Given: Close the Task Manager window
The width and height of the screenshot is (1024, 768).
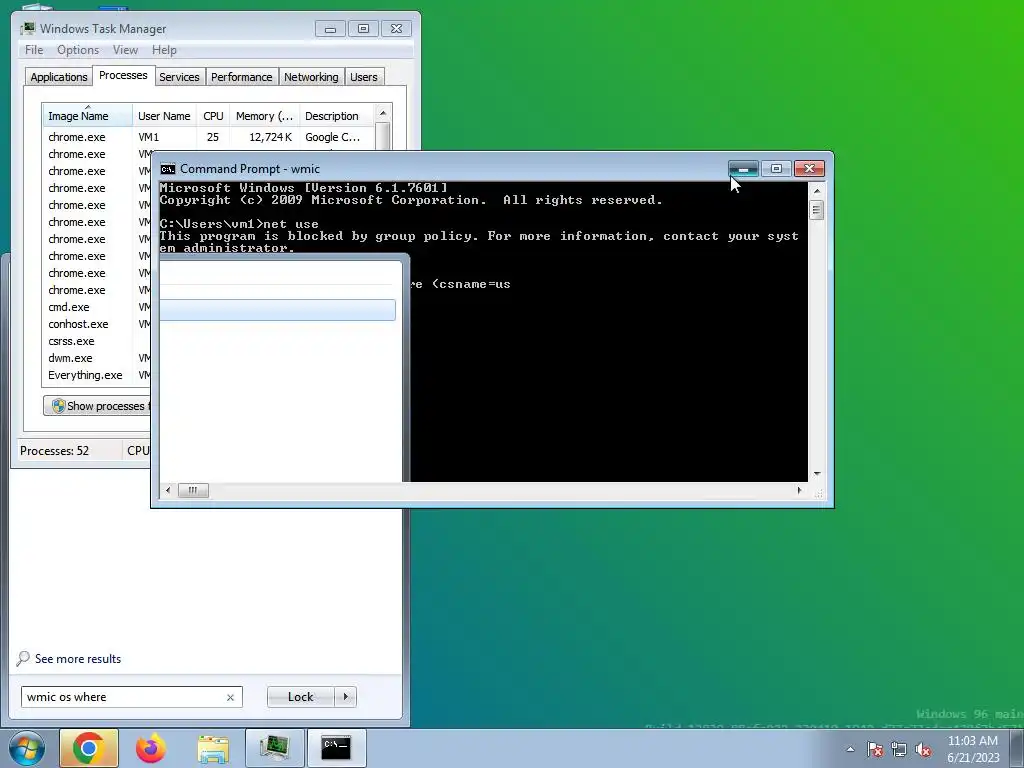Looking at the screenshot, I should click(x=396, y=29).
